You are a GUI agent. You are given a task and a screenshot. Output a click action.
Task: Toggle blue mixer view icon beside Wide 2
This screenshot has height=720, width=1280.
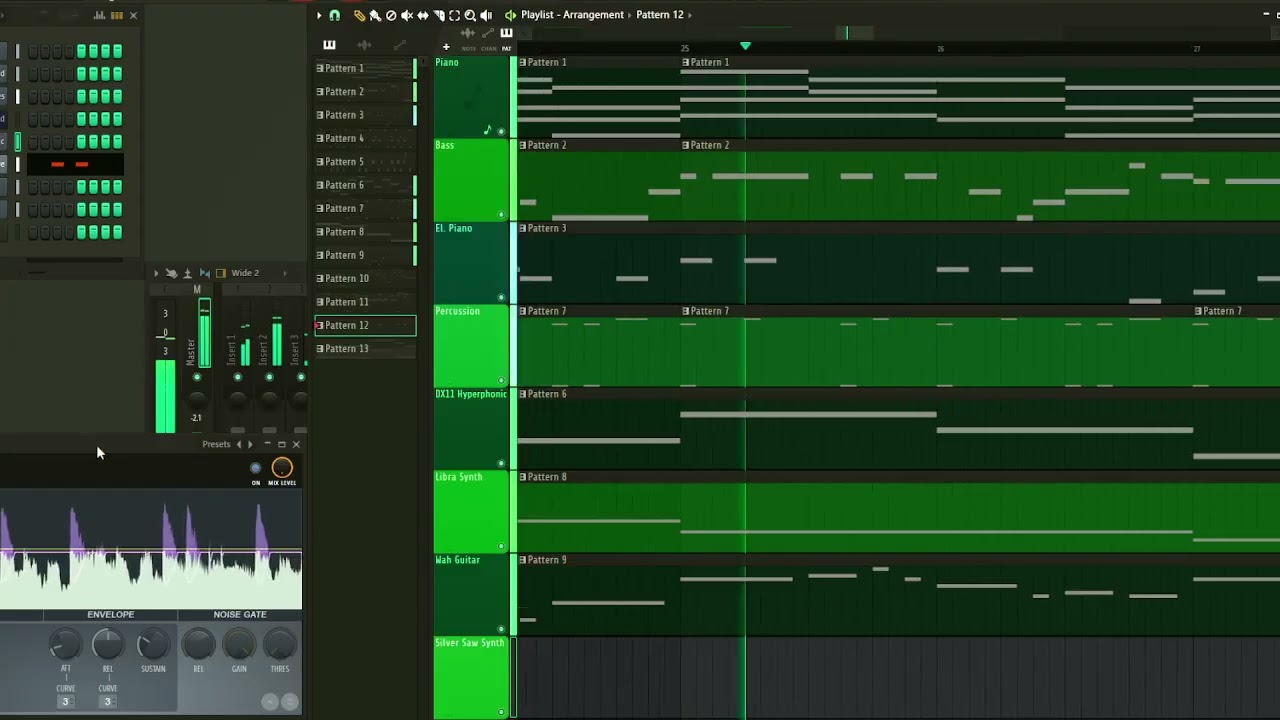(205, 273)
